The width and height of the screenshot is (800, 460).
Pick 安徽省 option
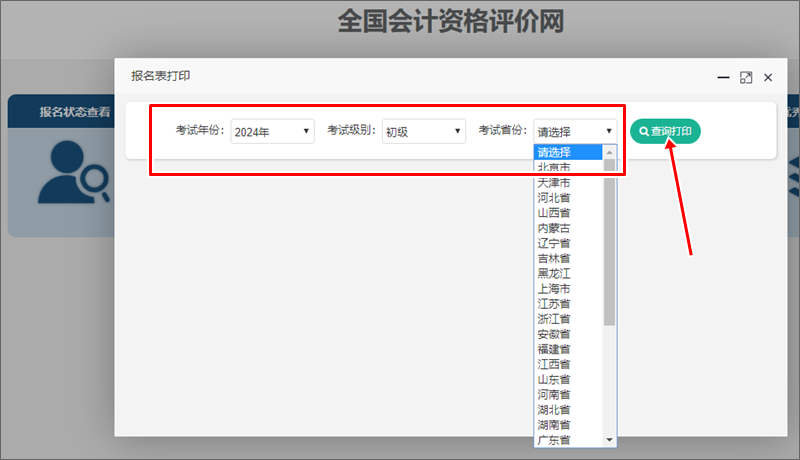[x=568, y=334]
